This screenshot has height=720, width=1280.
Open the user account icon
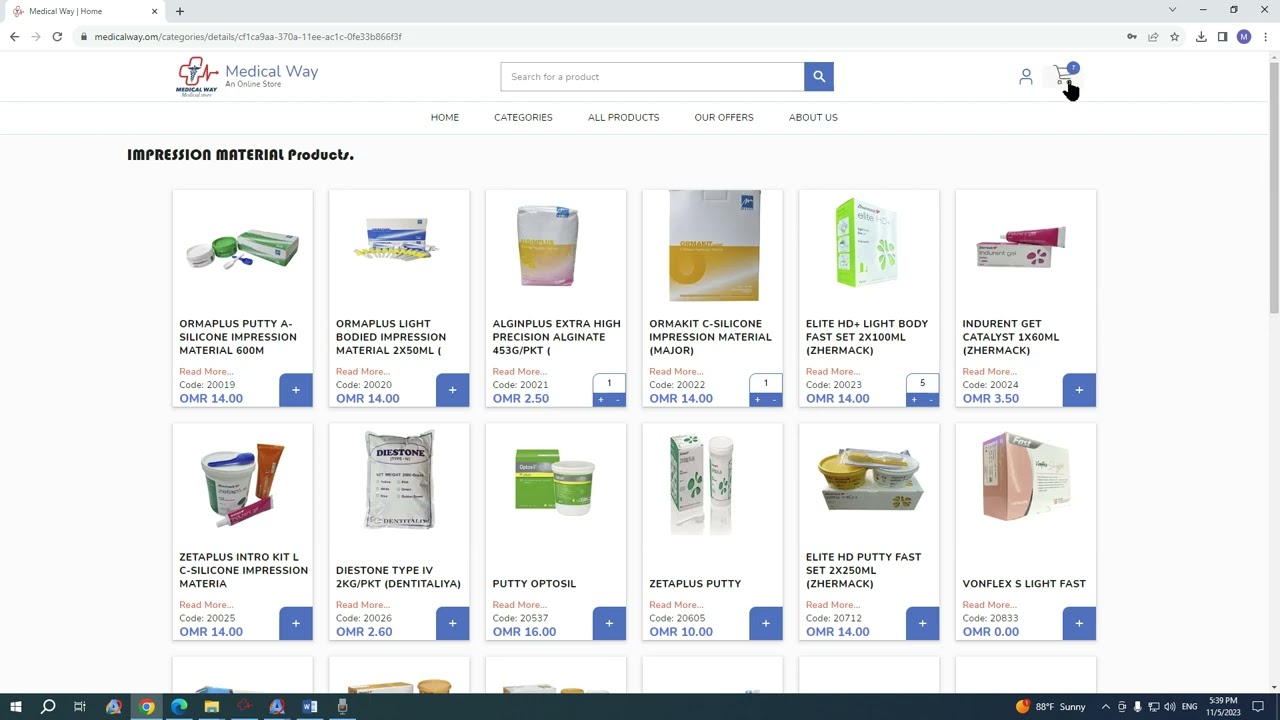point(1026,76)
